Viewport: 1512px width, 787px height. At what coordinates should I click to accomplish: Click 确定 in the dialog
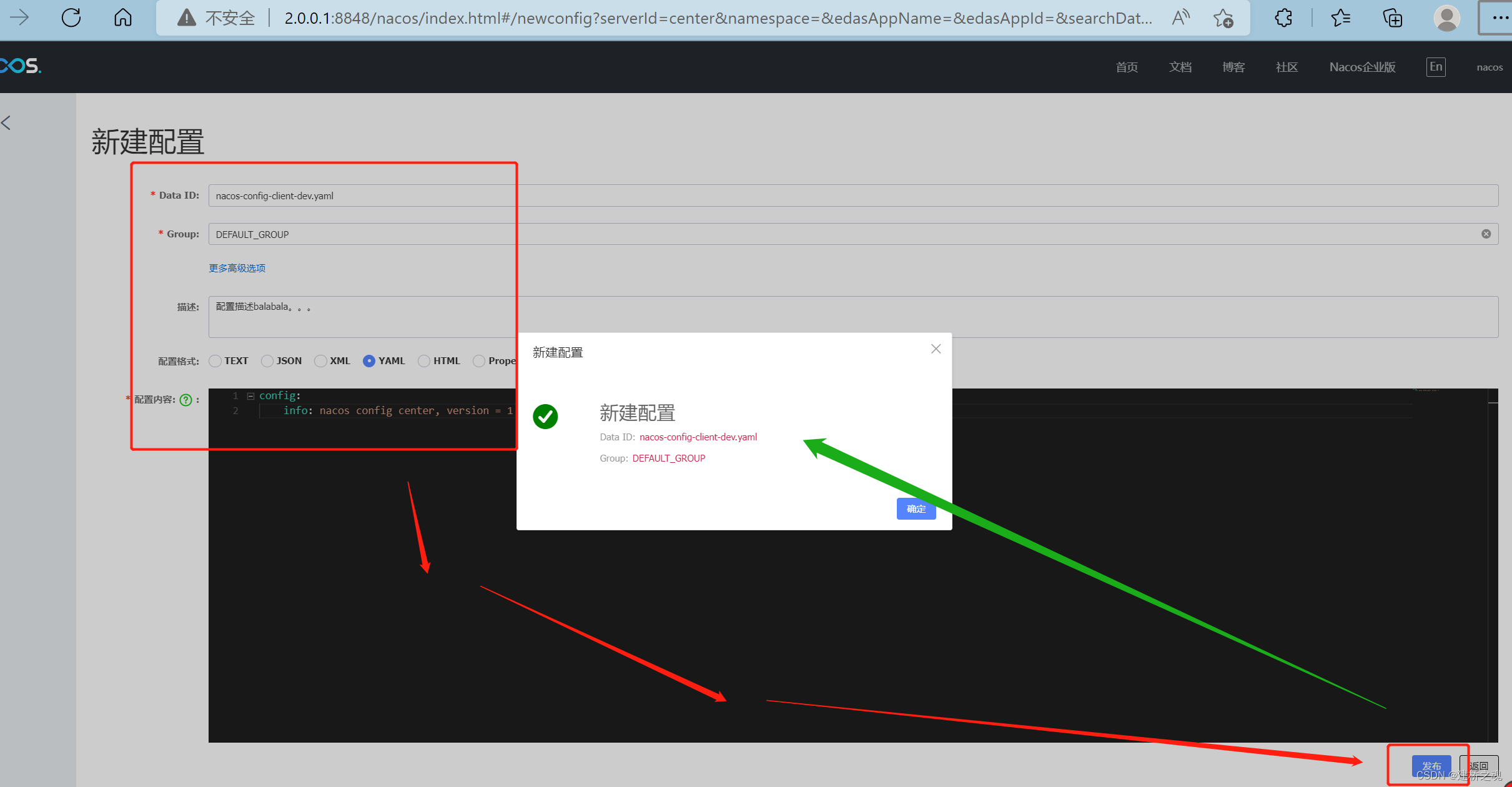point(916,509)
